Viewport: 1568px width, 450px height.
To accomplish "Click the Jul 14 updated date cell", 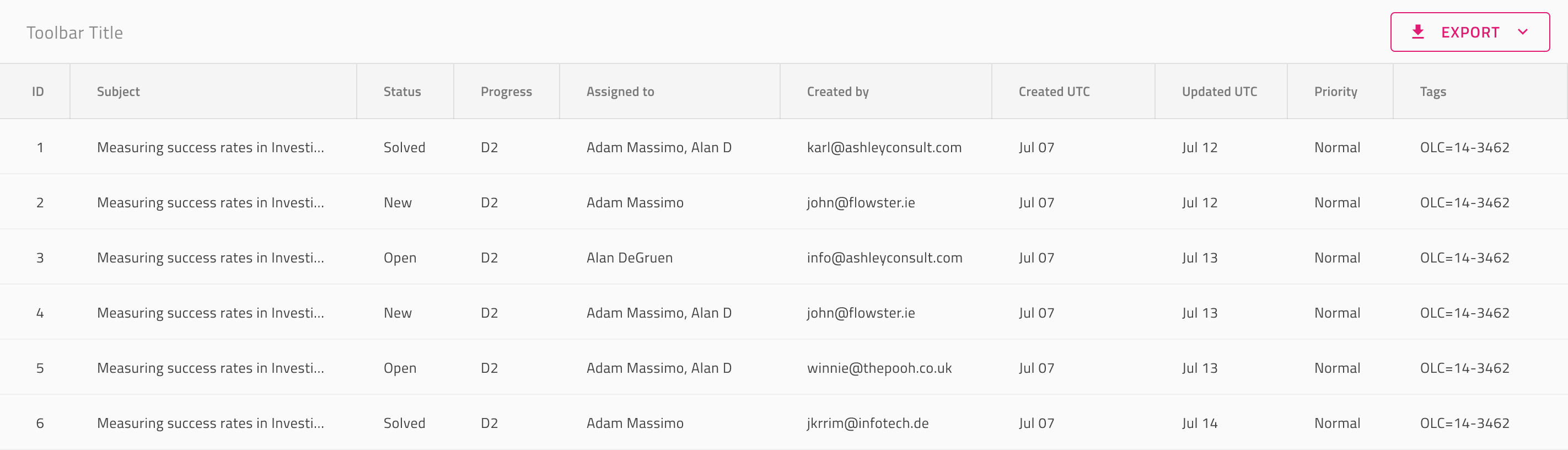I will (1199, 423).
